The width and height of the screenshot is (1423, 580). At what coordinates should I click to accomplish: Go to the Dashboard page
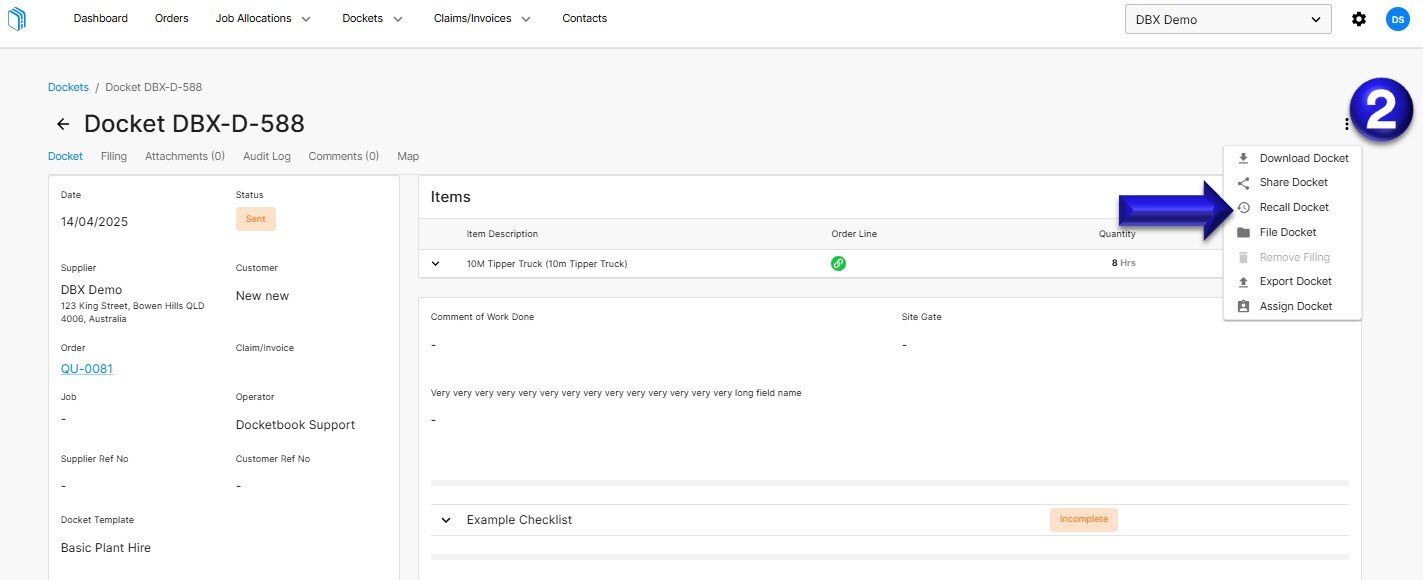tap(101, 18)
